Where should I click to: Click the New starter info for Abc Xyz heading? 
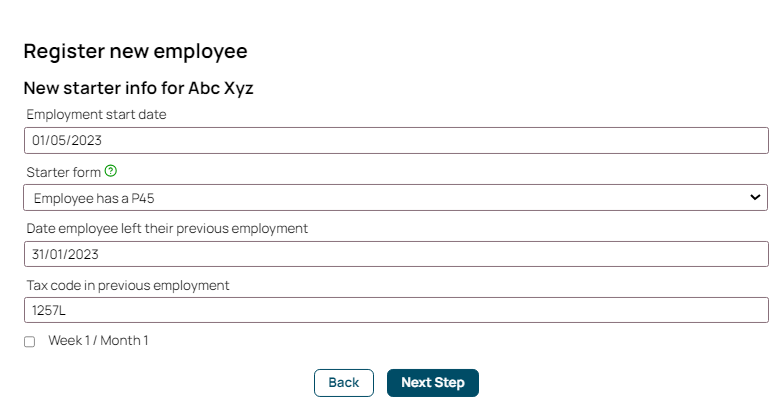point(138,88)
